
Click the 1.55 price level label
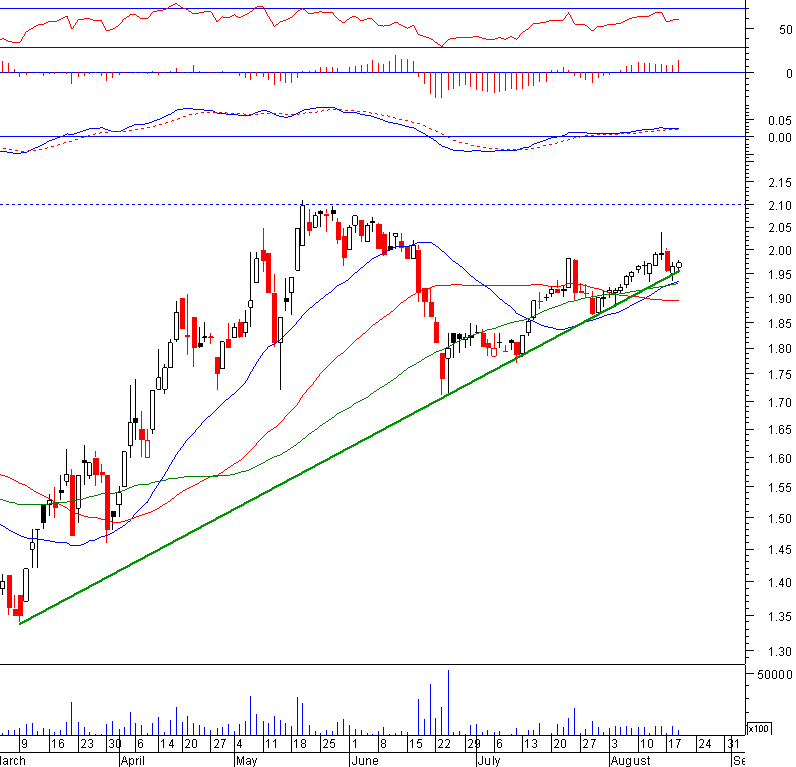point(780,488)
